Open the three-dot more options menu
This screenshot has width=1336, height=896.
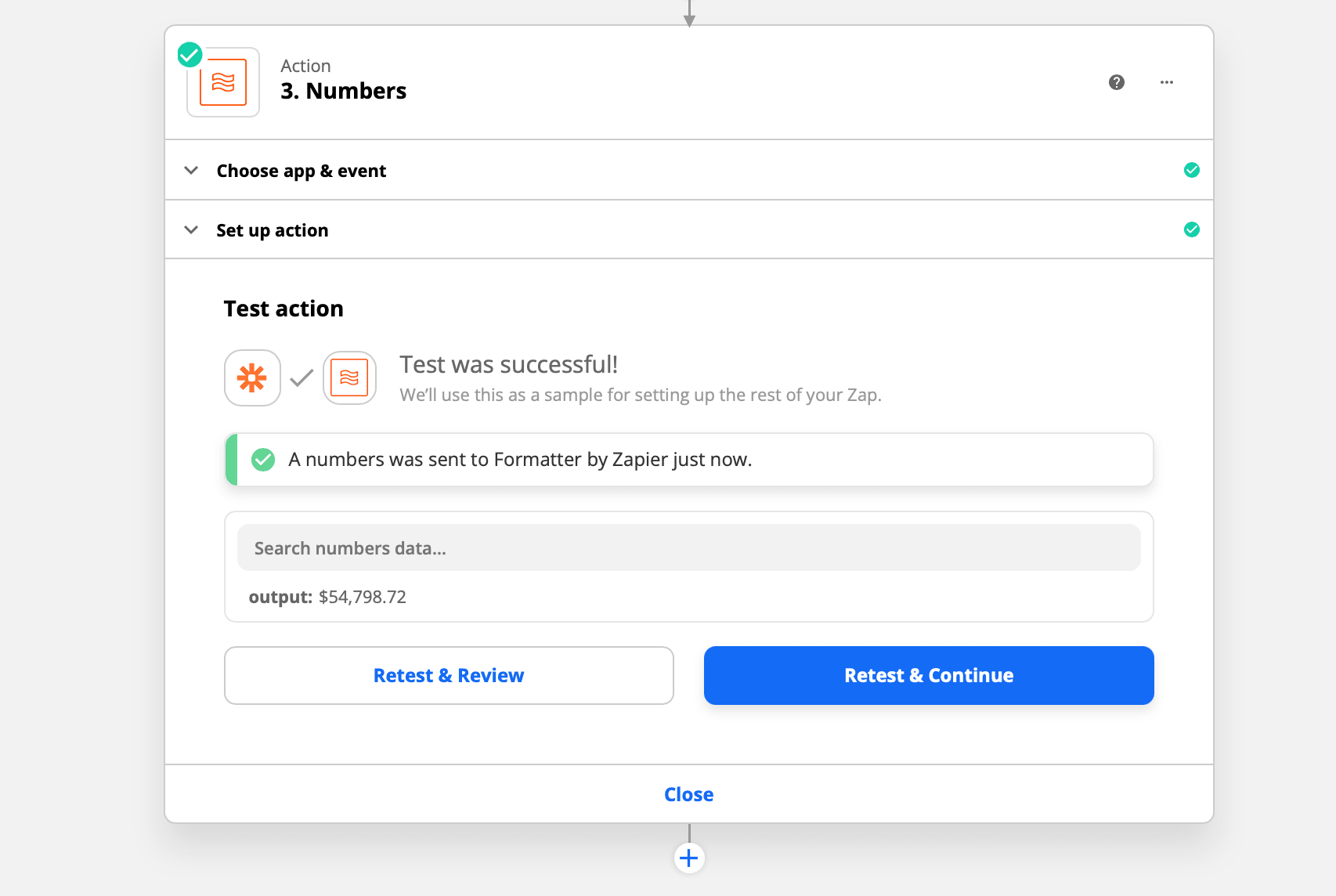1167,82
